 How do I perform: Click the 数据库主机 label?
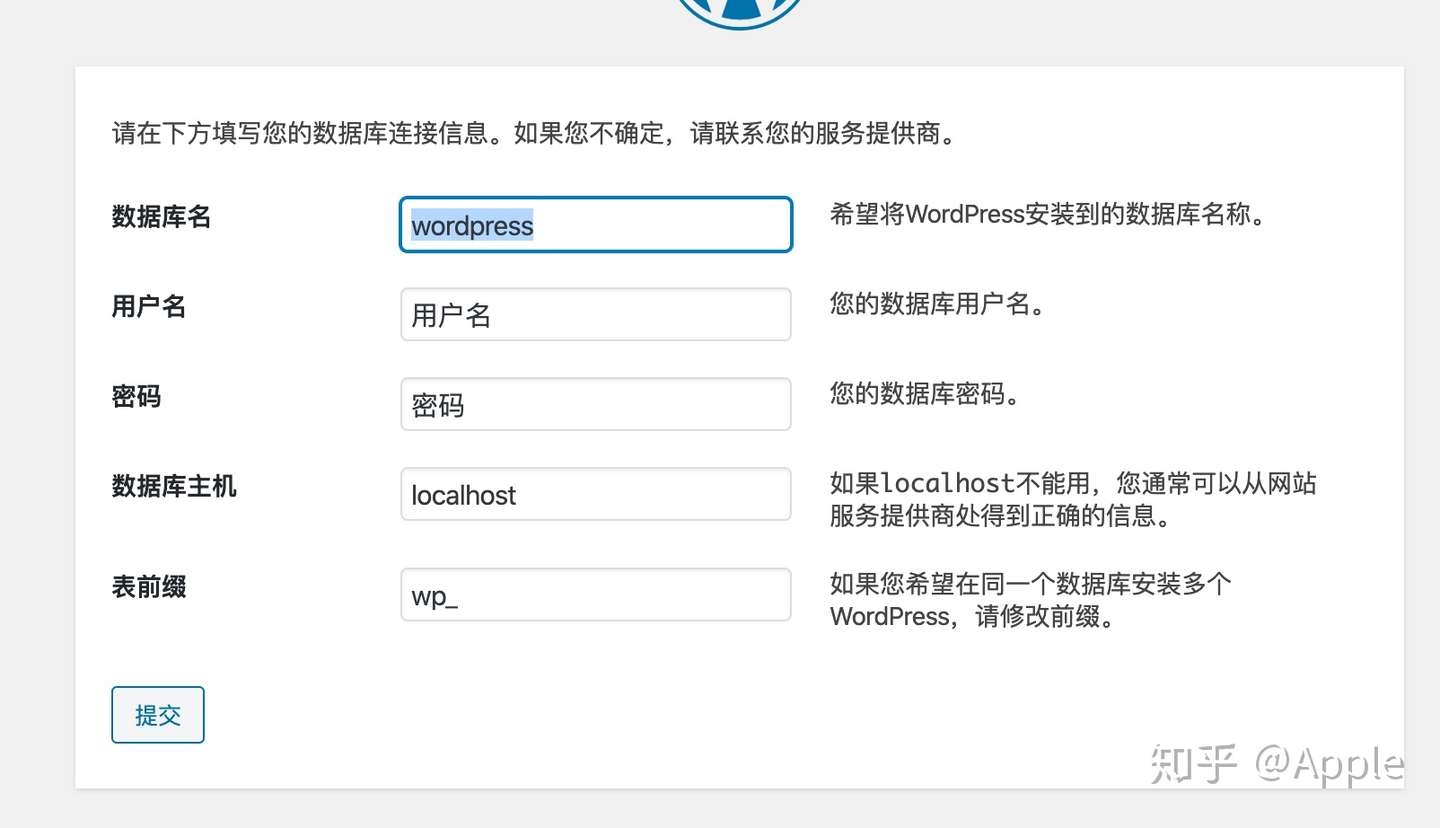(174, 487)
